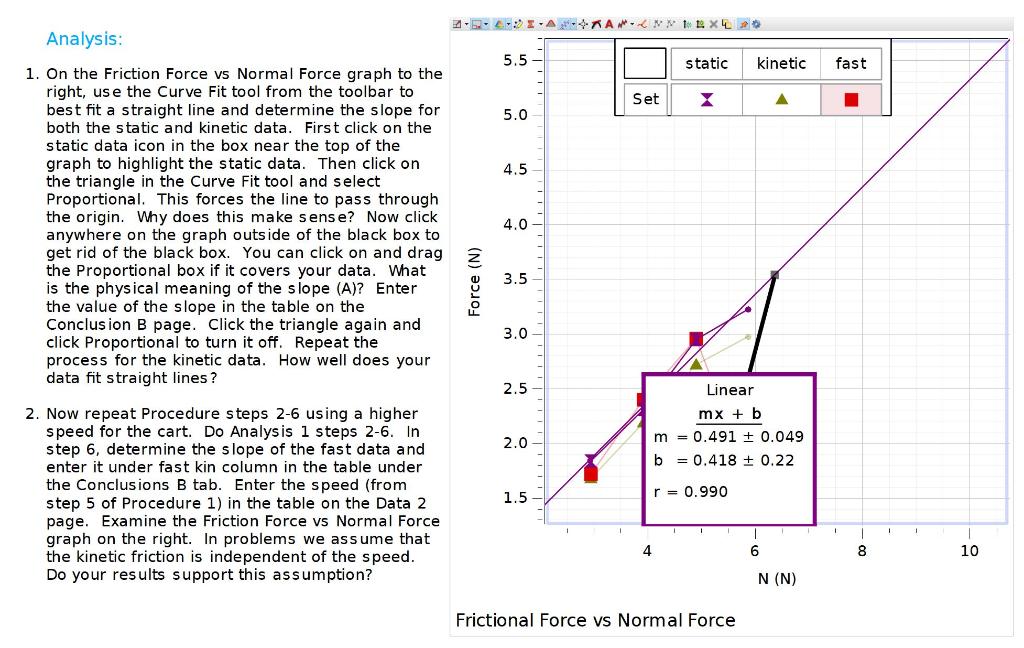Viewport: 1024px width, 648px height.
Task: Click the static legend header cell
Action: (706, 63)
